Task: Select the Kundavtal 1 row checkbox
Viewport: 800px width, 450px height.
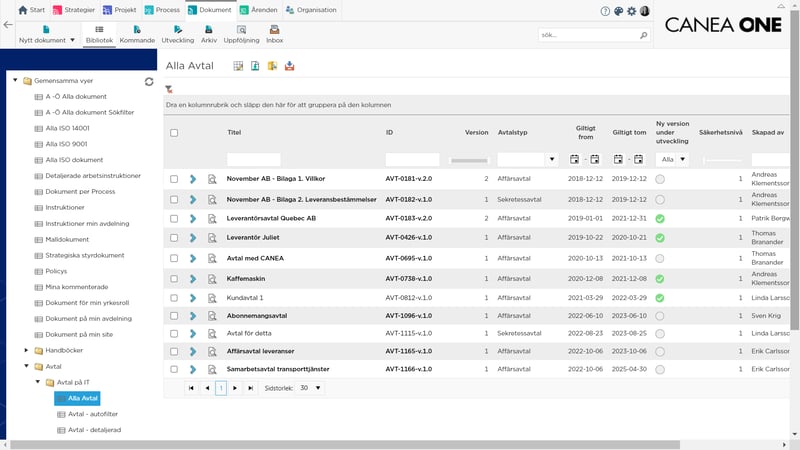Action: click(x=174, y=298)
